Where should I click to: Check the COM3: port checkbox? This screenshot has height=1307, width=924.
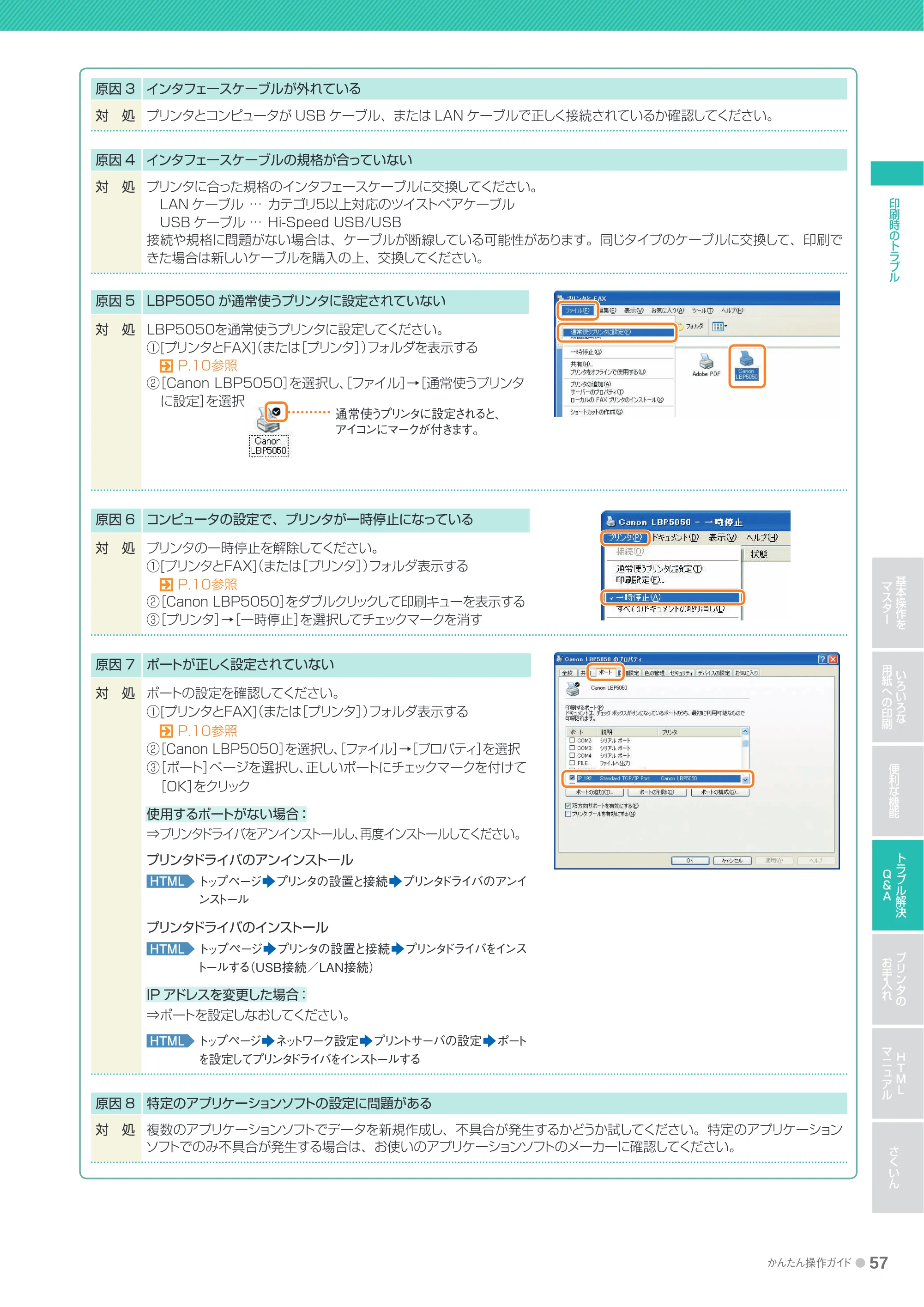(572, 748)
